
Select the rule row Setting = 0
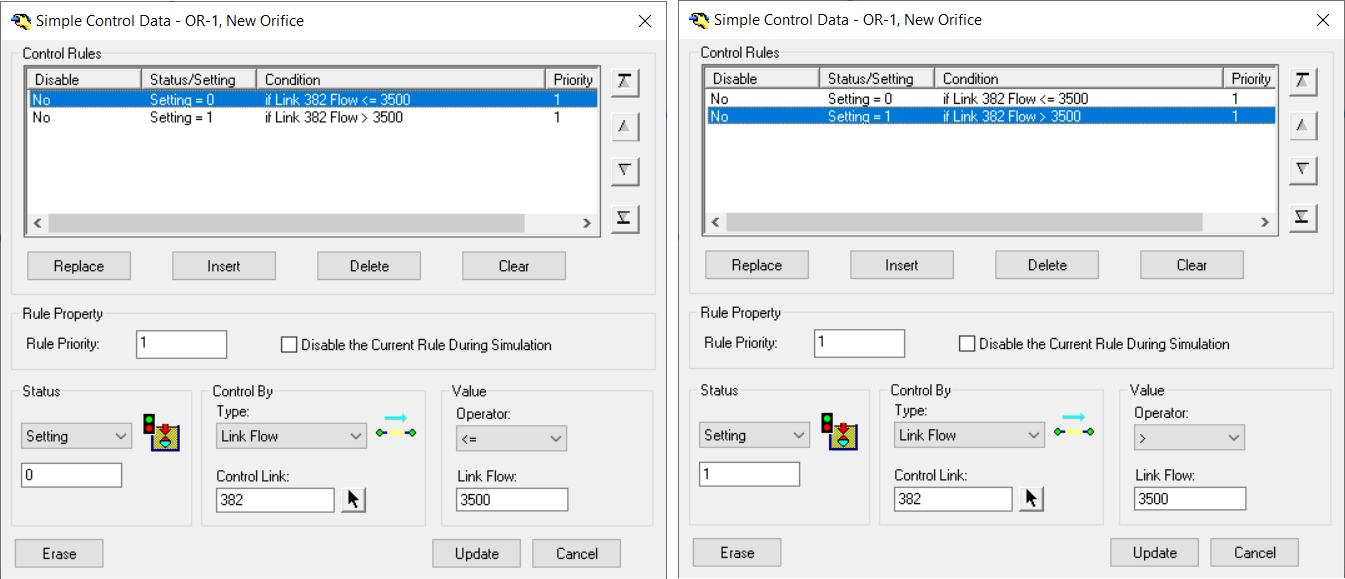tap(200, 99)
